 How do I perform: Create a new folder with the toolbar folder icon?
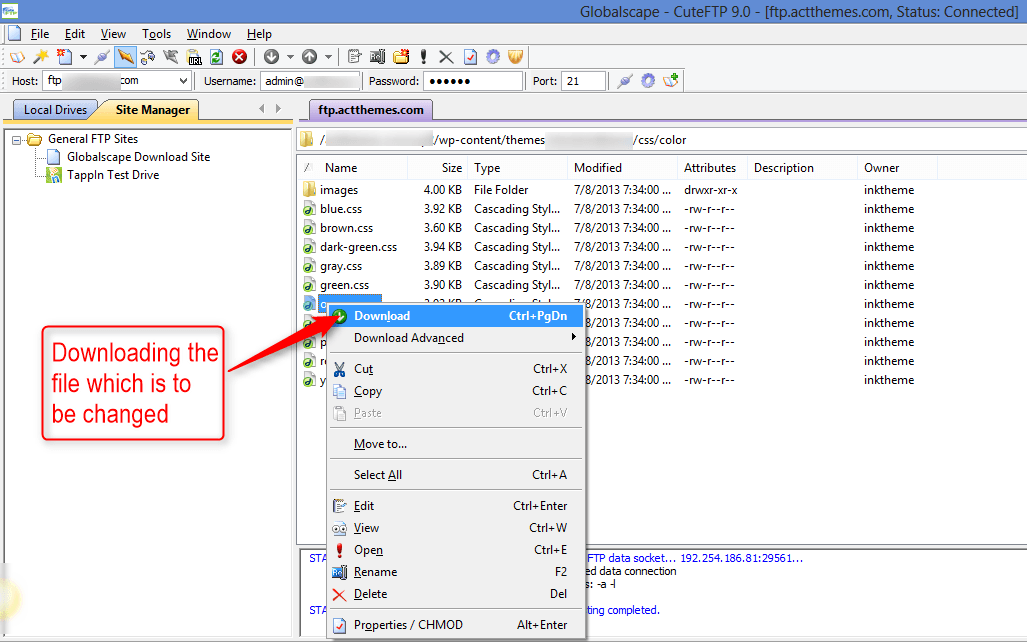point(401,57)
